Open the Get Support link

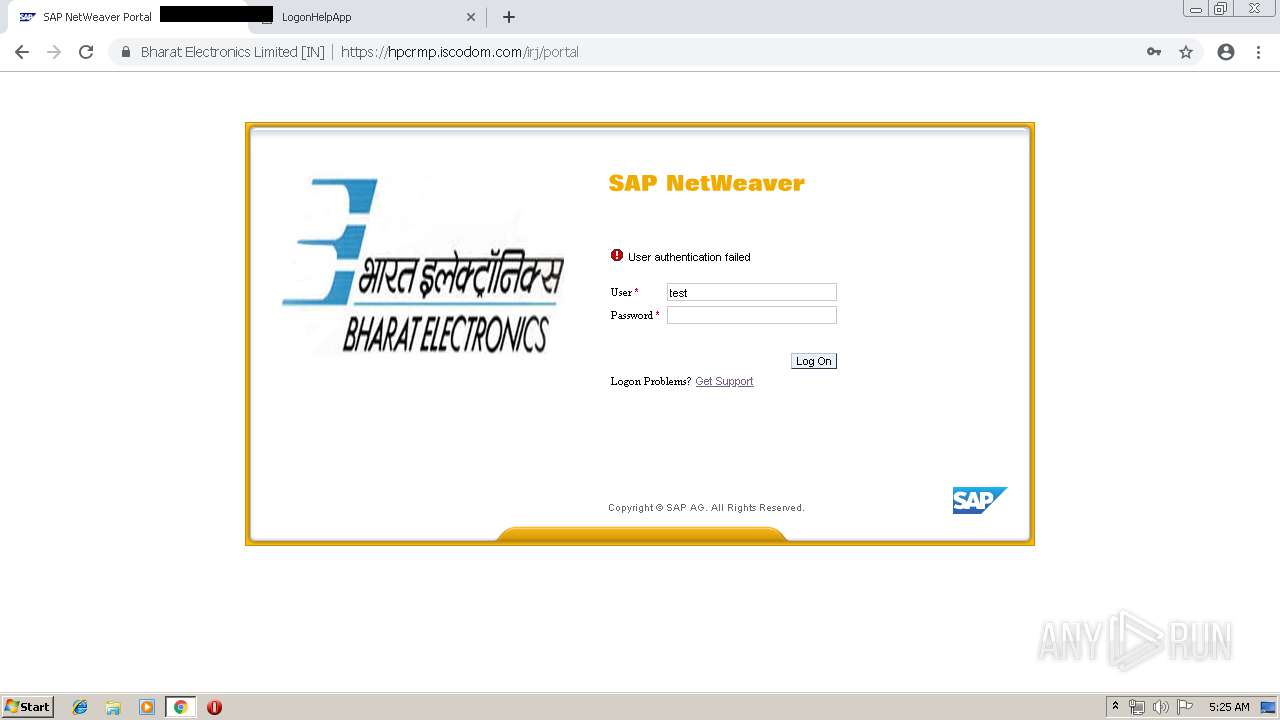pos(724,381)
